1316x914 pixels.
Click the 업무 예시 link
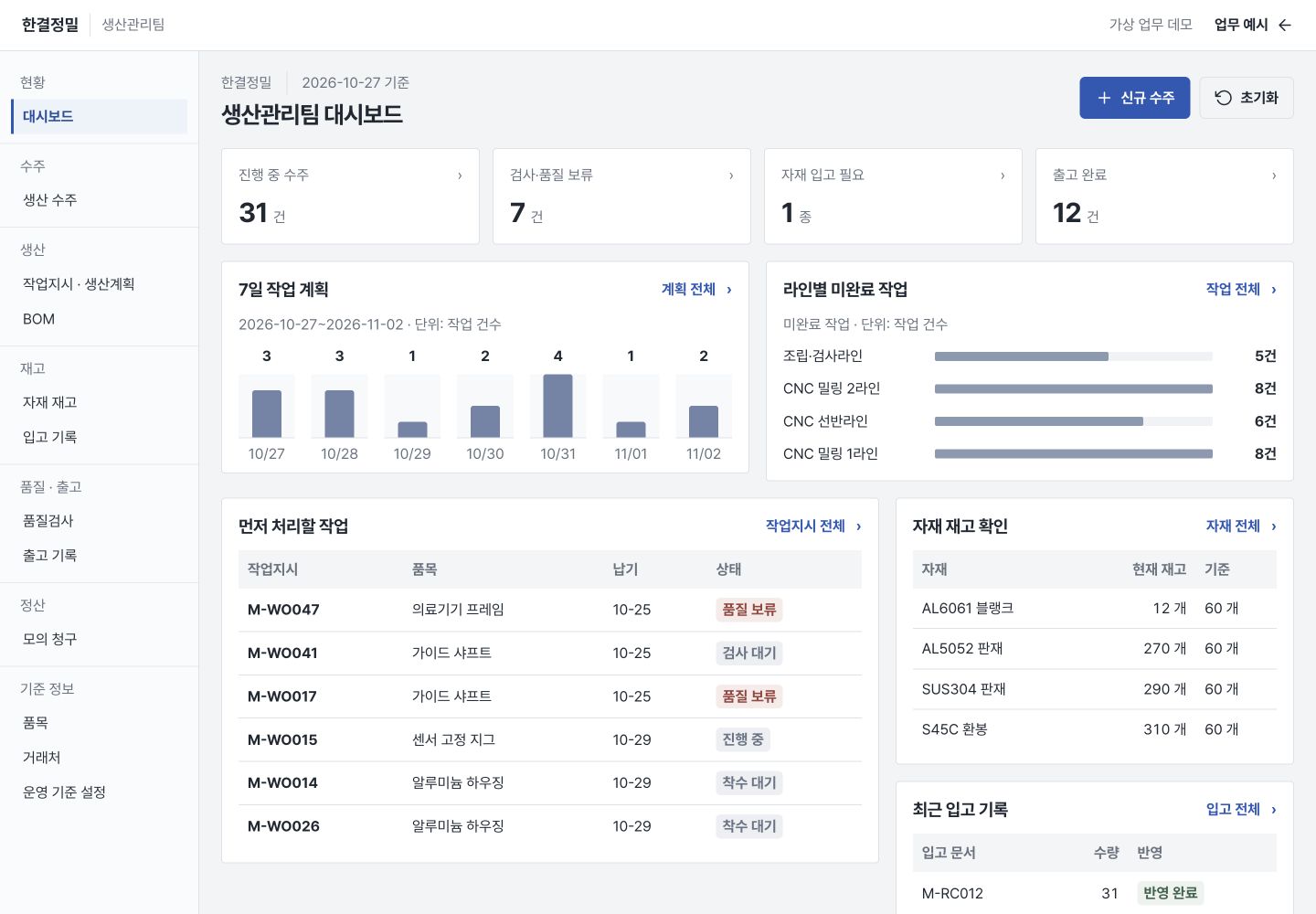(1252, 25)
